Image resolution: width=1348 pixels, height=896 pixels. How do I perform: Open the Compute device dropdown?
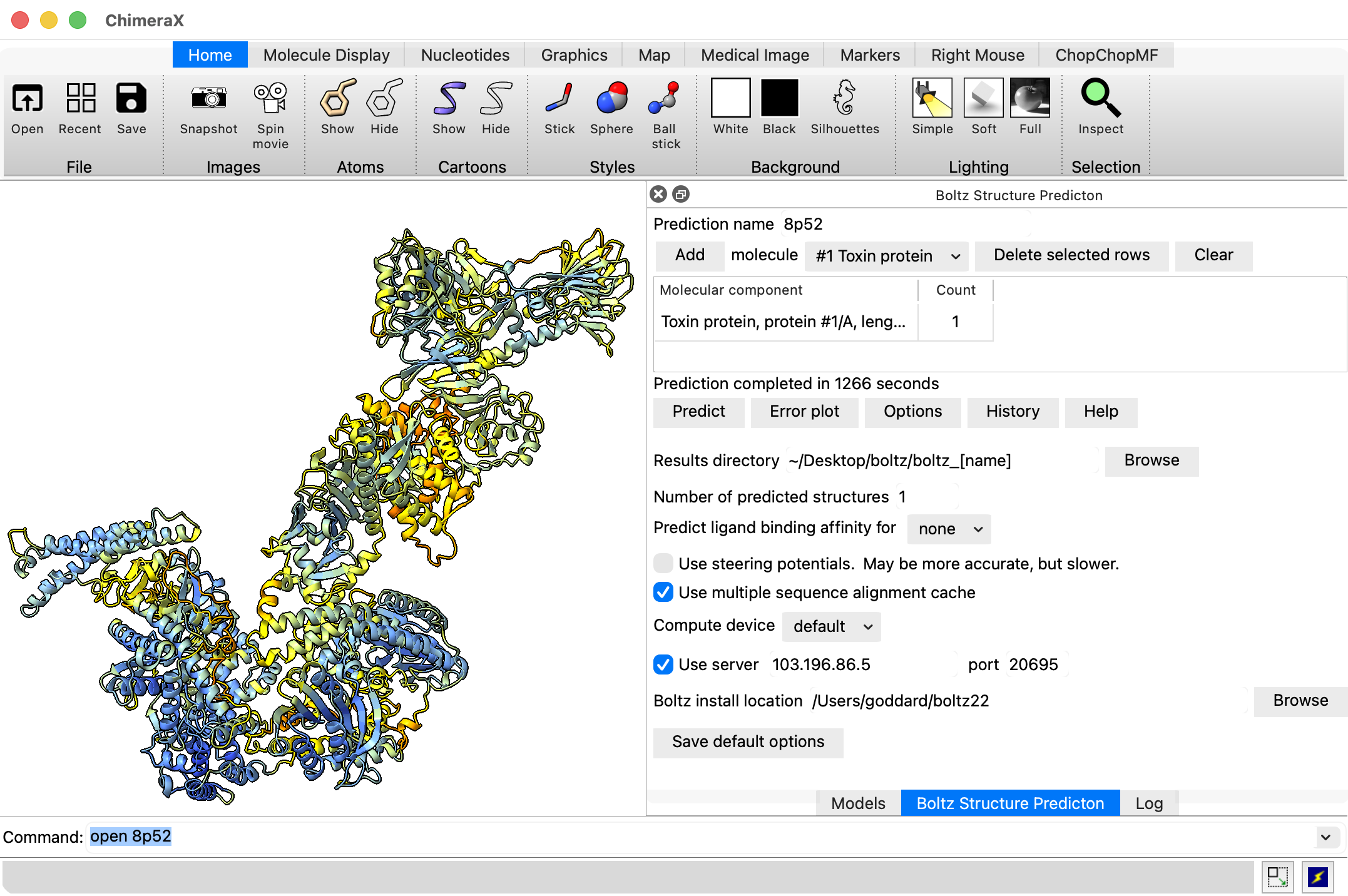[x=831, y=626]
